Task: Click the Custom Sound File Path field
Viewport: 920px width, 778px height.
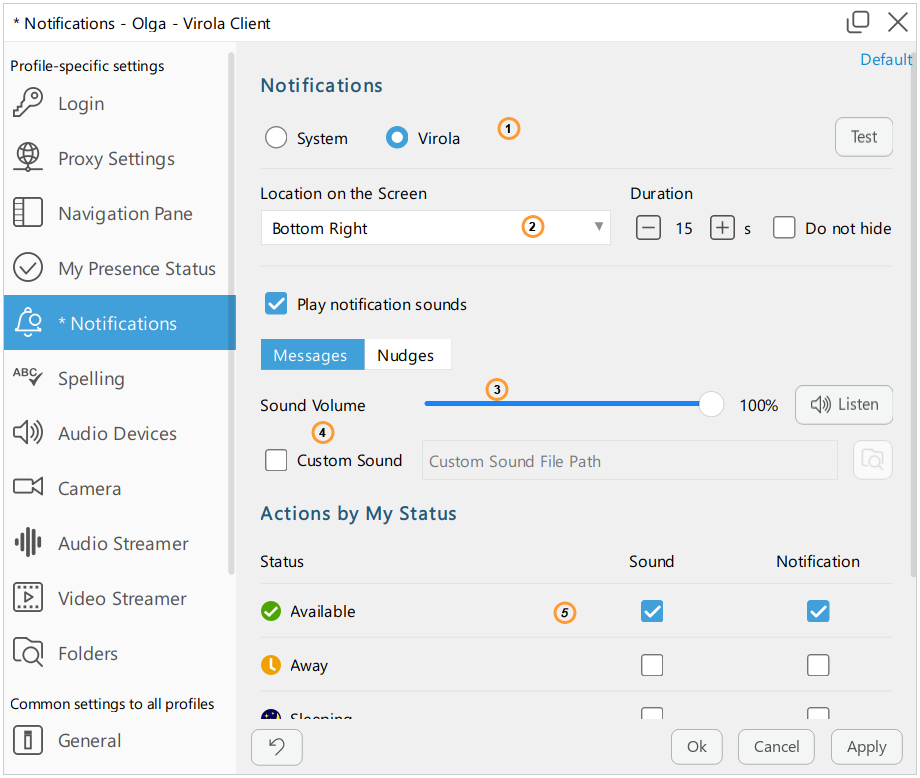Action: pos(630,461)
